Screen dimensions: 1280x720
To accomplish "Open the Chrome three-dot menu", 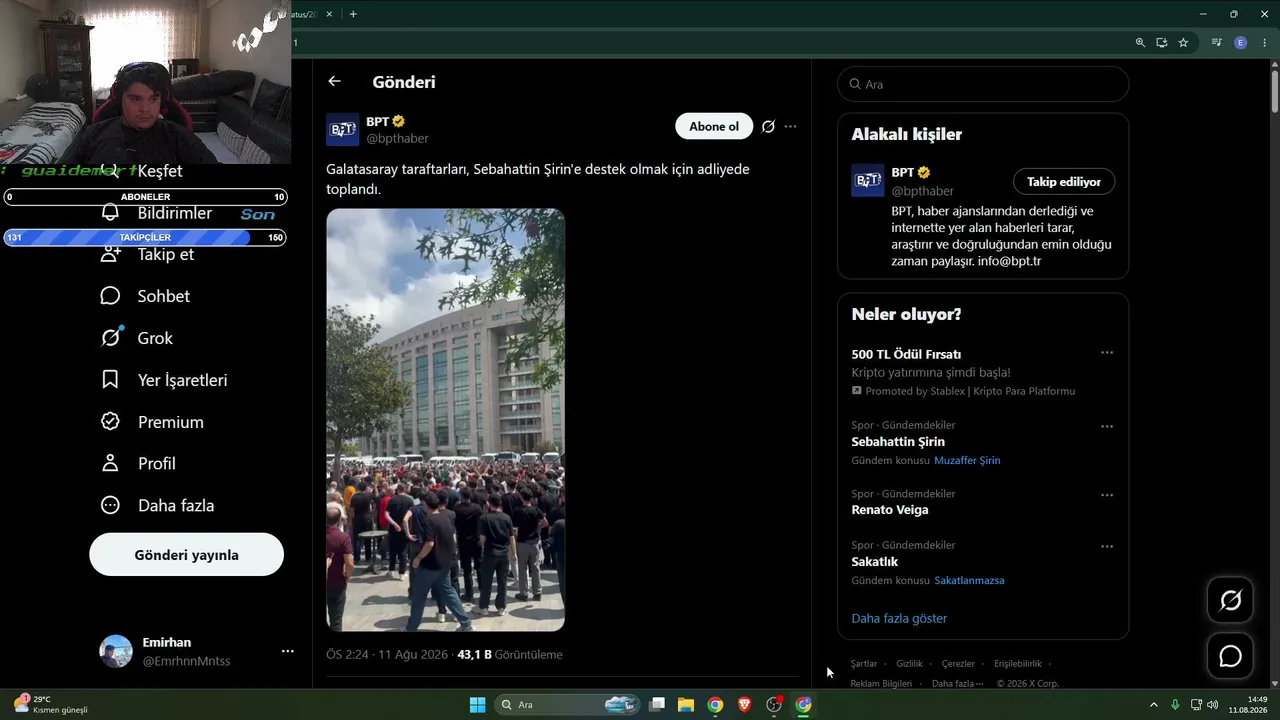I will point(1265,43).
